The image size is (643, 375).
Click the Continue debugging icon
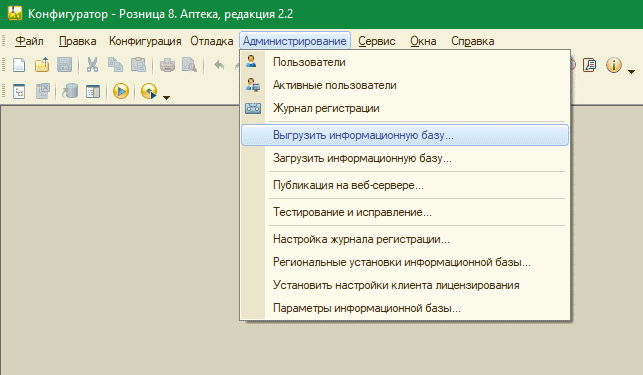[x=149, y=91]
